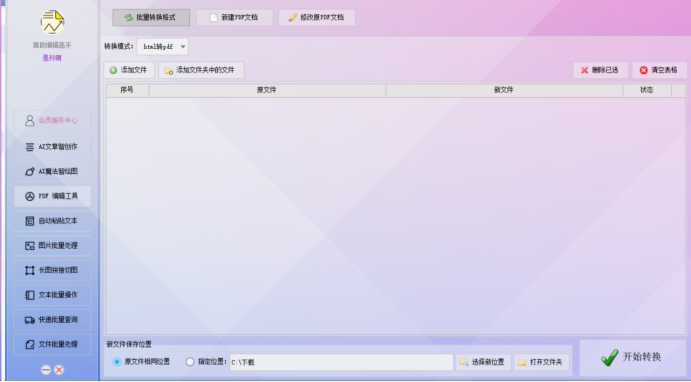The width and height of the screenshot is (691, 382).
Task: Click the 清空表格 button
Action: pyautogui.click(x=659, y=70)
